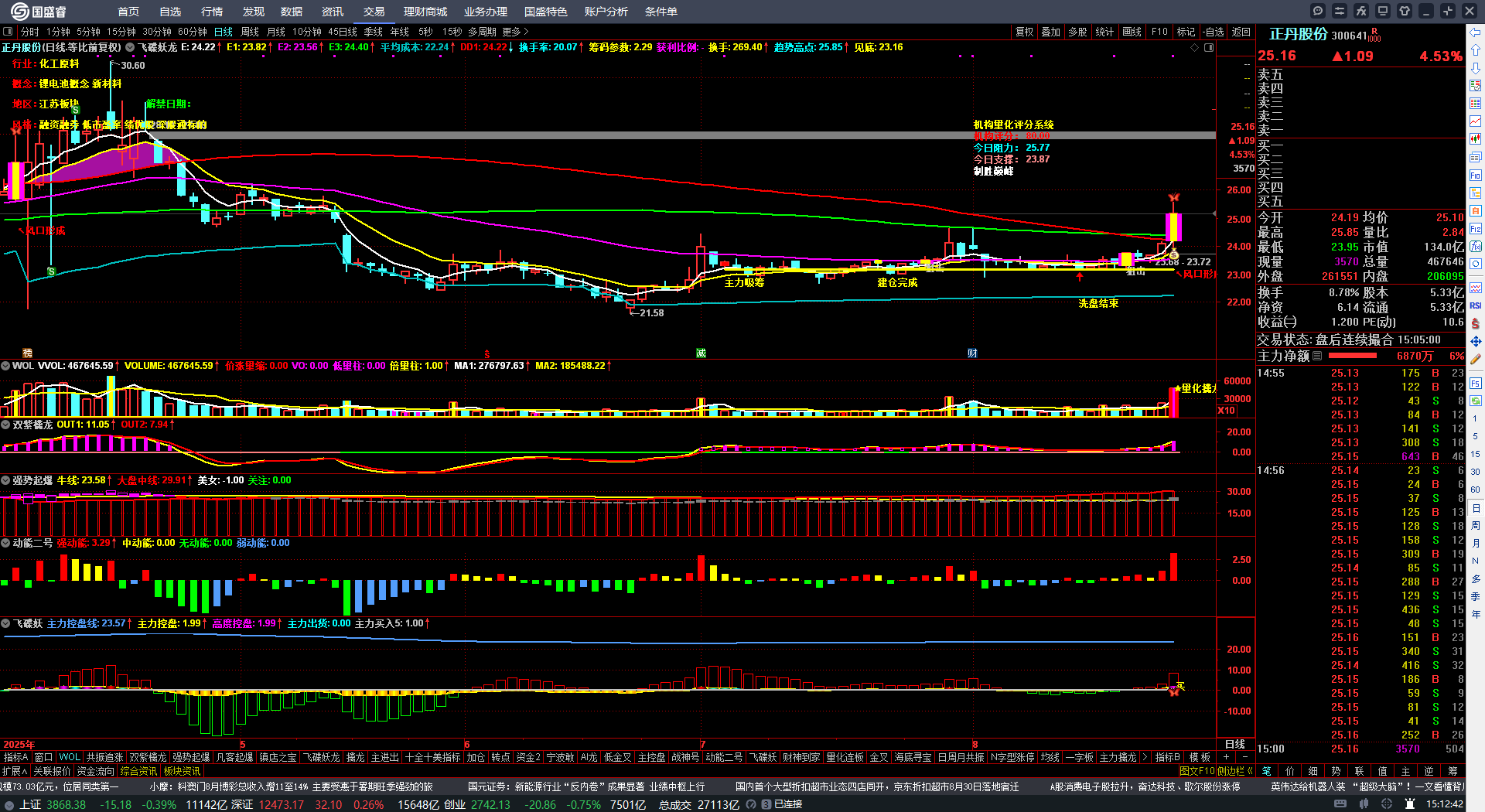Expand the 扩展 panel toggle
Viewport: 1485px width, 812px height.
15,771
